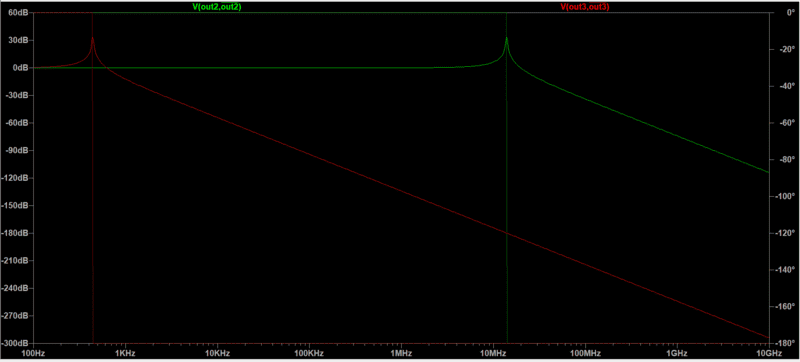The image size is (800, 362).
Task: Click the -180° phase axis label
Action: (x=785, y=343)
